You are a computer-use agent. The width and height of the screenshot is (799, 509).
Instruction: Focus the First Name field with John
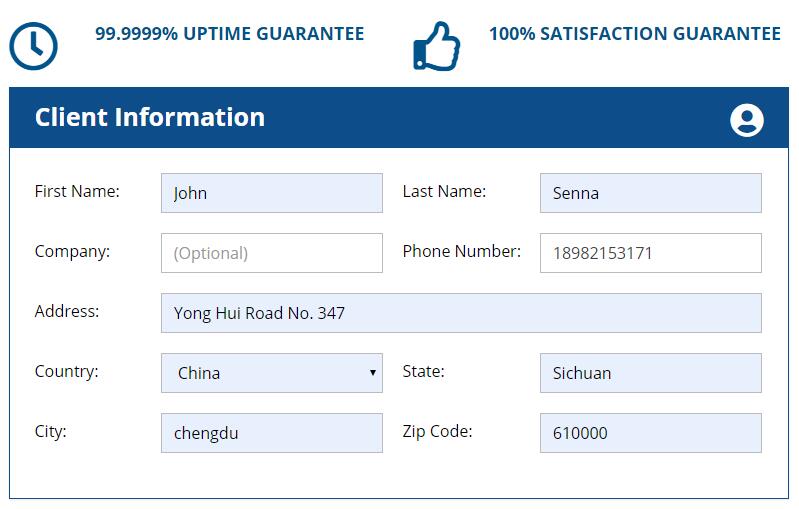click(x=272, y=193)
